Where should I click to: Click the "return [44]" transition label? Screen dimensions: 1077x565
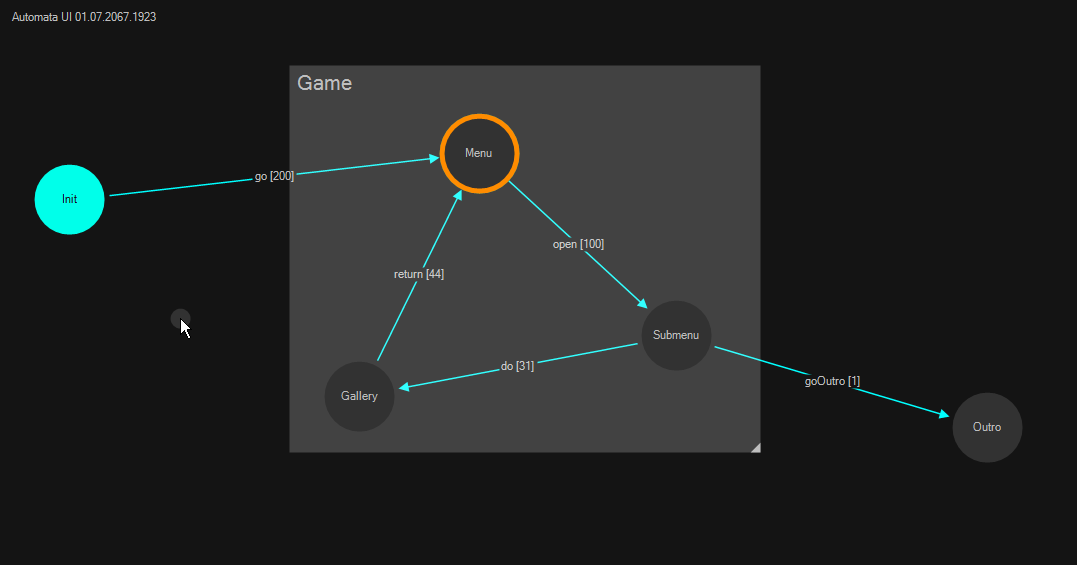(418, 274)
